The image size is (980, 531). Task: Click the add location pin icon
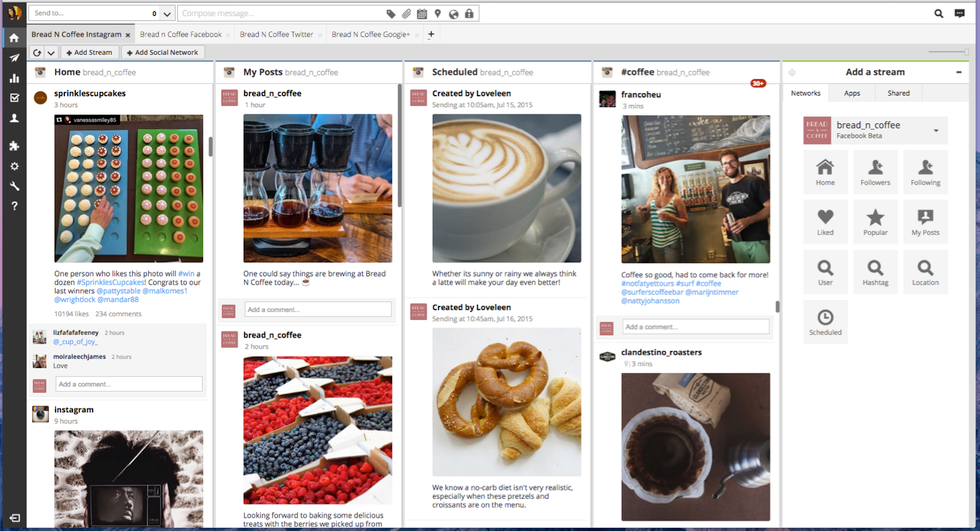pyautogui.click(x=437, y=14)
